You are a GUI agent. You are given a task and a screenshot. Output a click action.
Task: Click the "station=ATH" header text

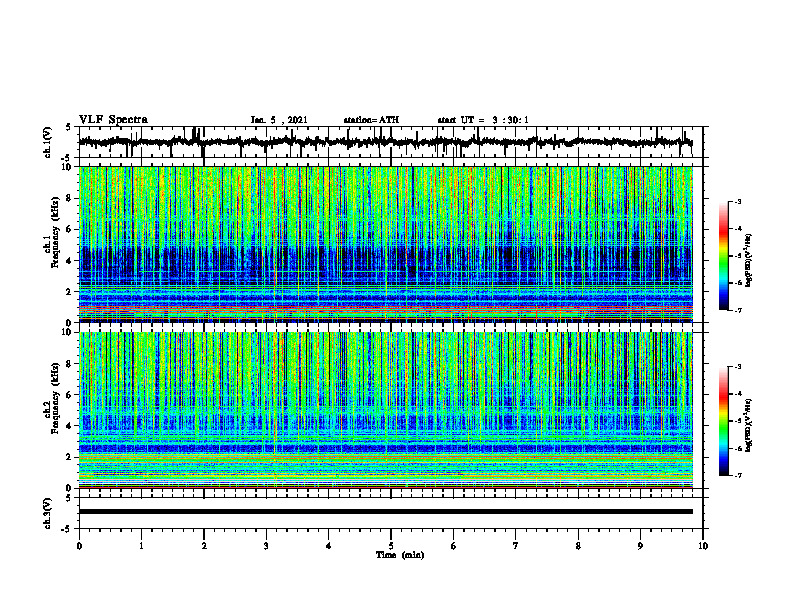tap(371, 120)
